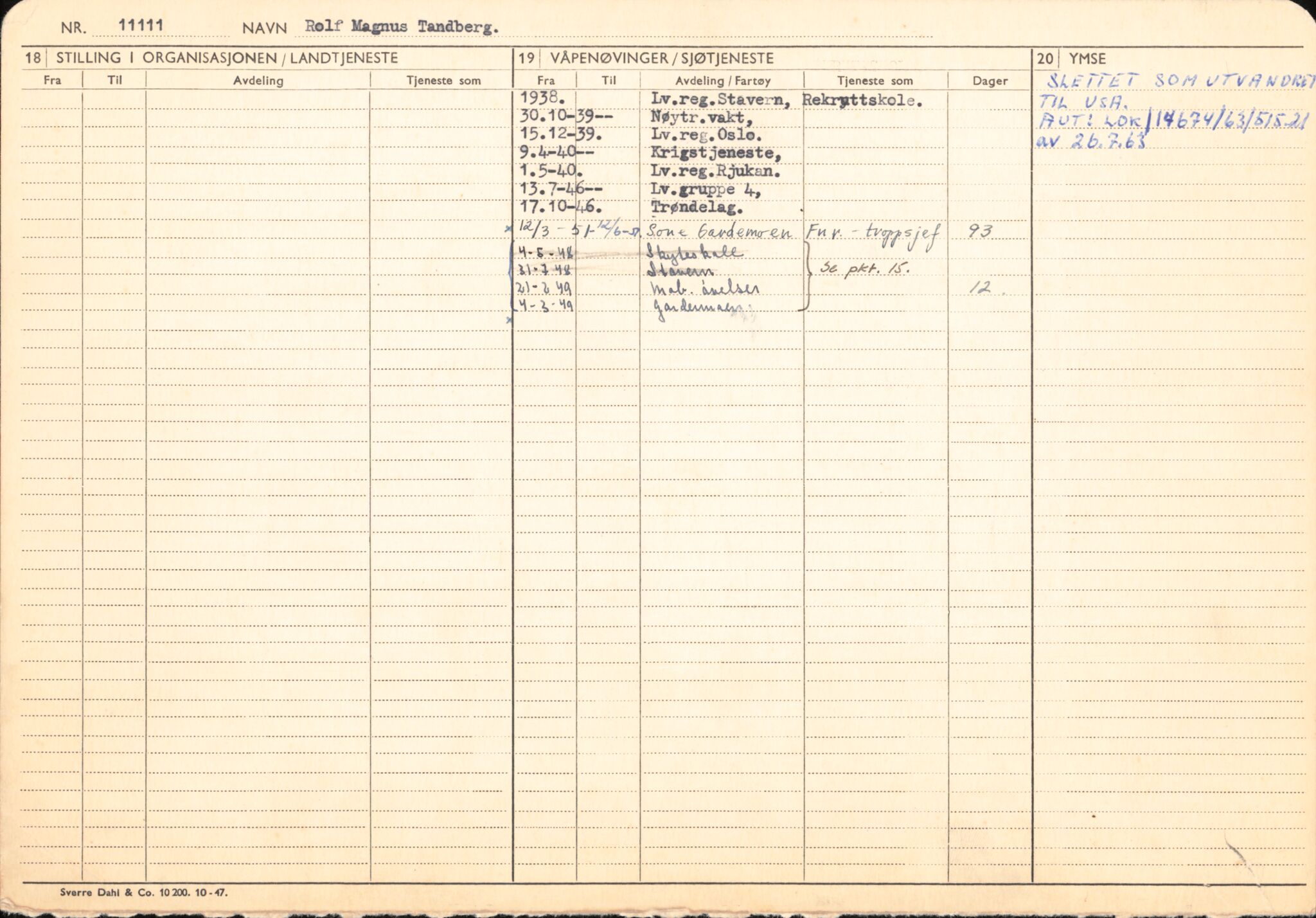
Task: Click the entry 'Lv.reg.Oslo.'
Action: point(706,136)
